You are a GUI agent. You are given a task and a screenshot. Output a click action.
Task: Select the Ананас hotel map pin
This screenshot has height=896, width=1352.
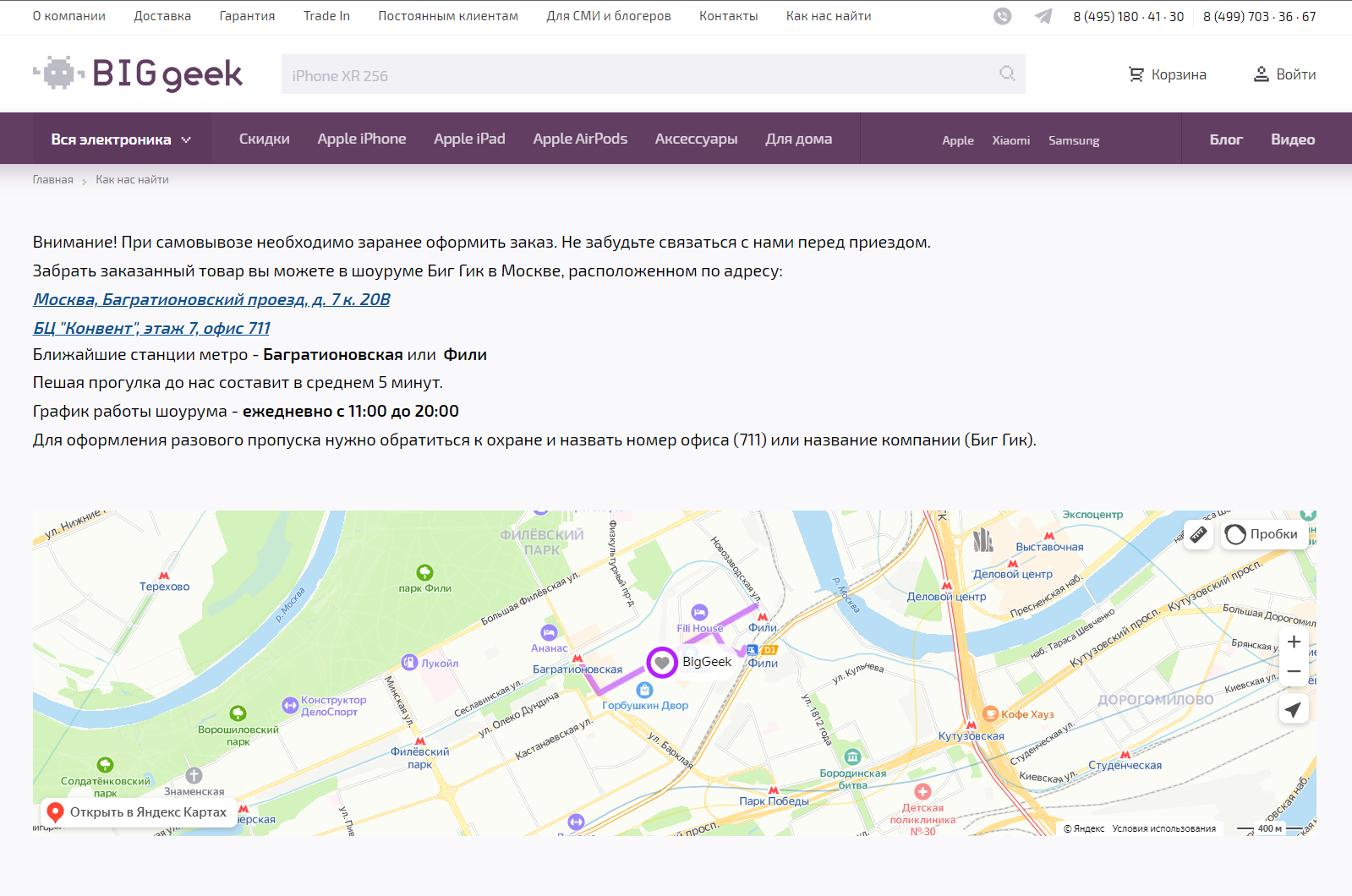(x=550, y=632)
